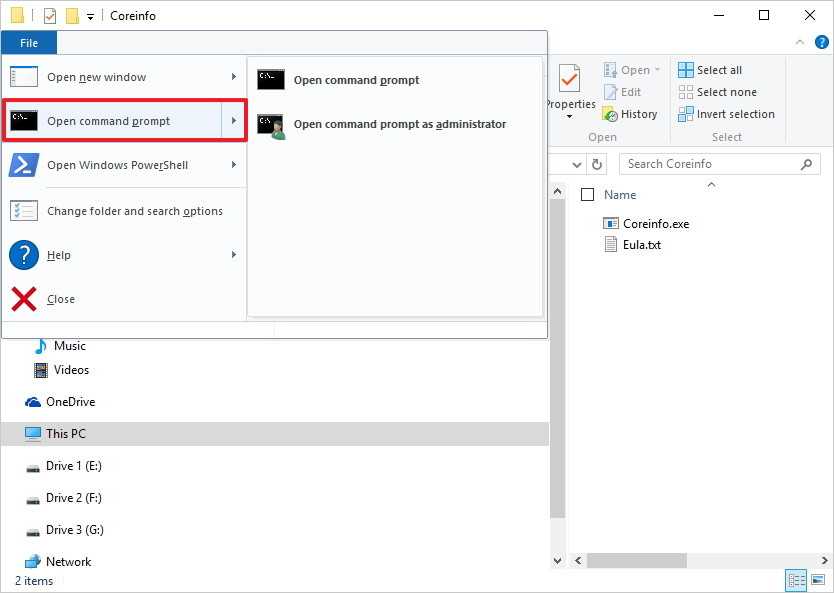The image size is (834, 593).
Task: Click the Search Coreinfo input field
Action: [x=710, y=164]
